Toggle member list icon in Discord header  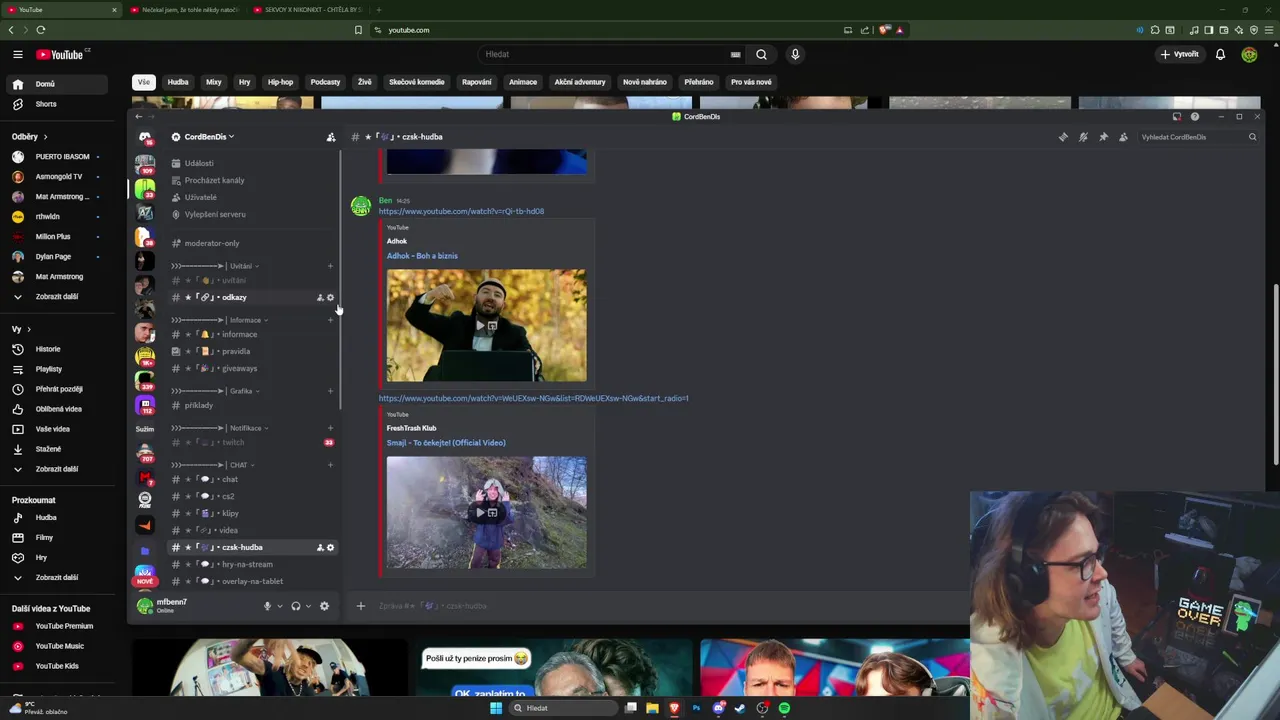1123,137
